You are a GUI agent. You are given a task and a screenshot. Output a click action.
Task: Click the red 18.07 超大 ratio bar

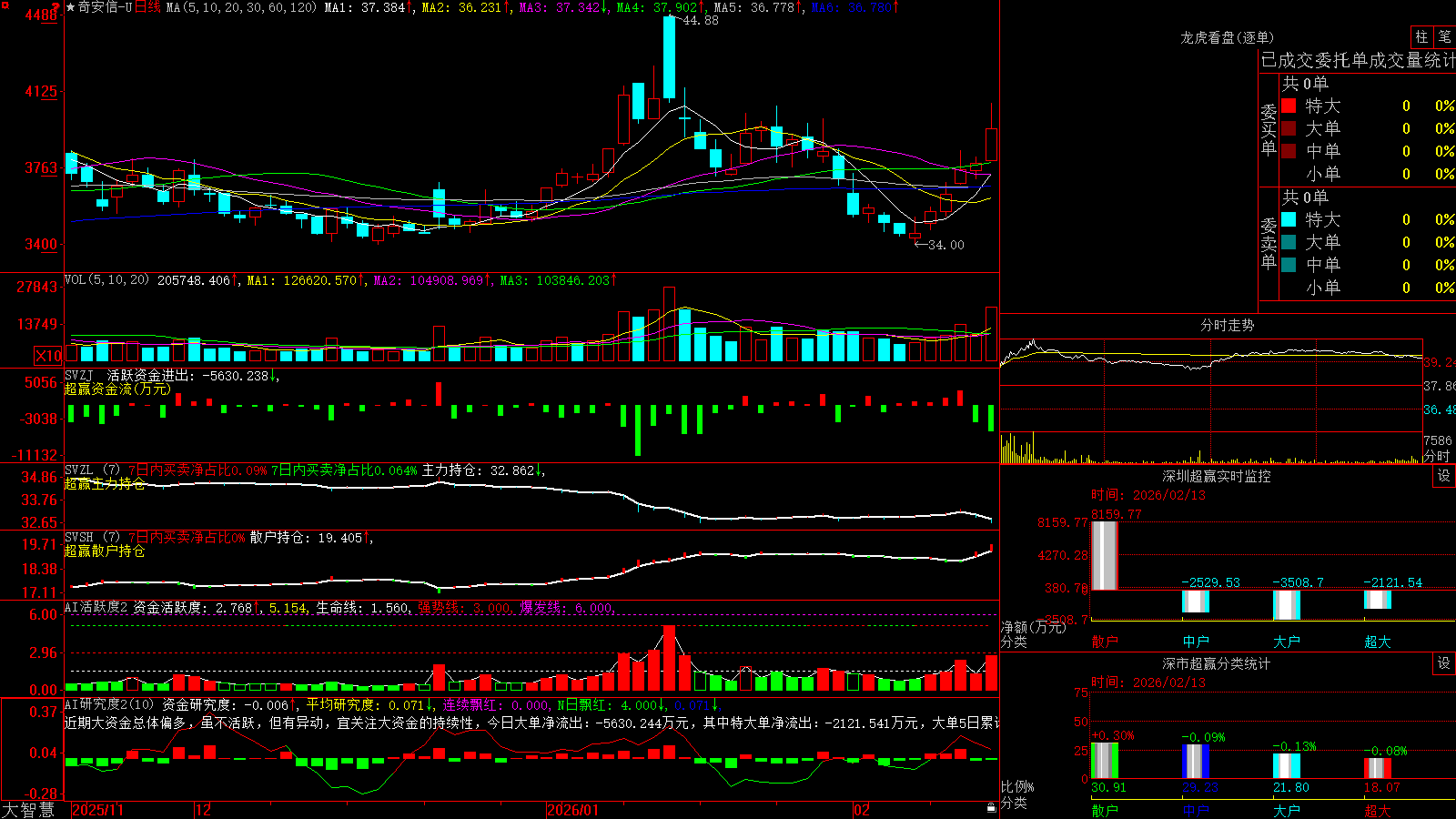click(x=1378, y=768)
